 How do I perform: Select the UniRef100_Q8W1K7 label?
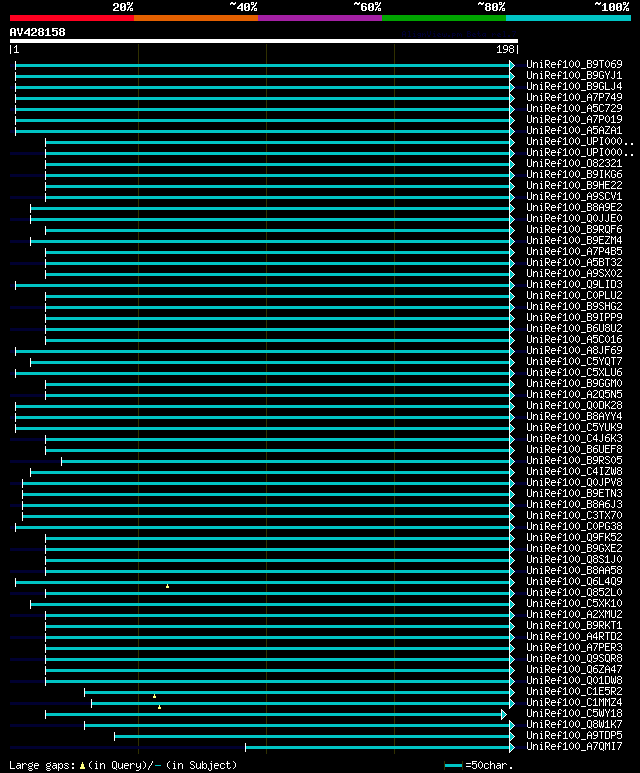pyautogui.click(x=574, y=725)
